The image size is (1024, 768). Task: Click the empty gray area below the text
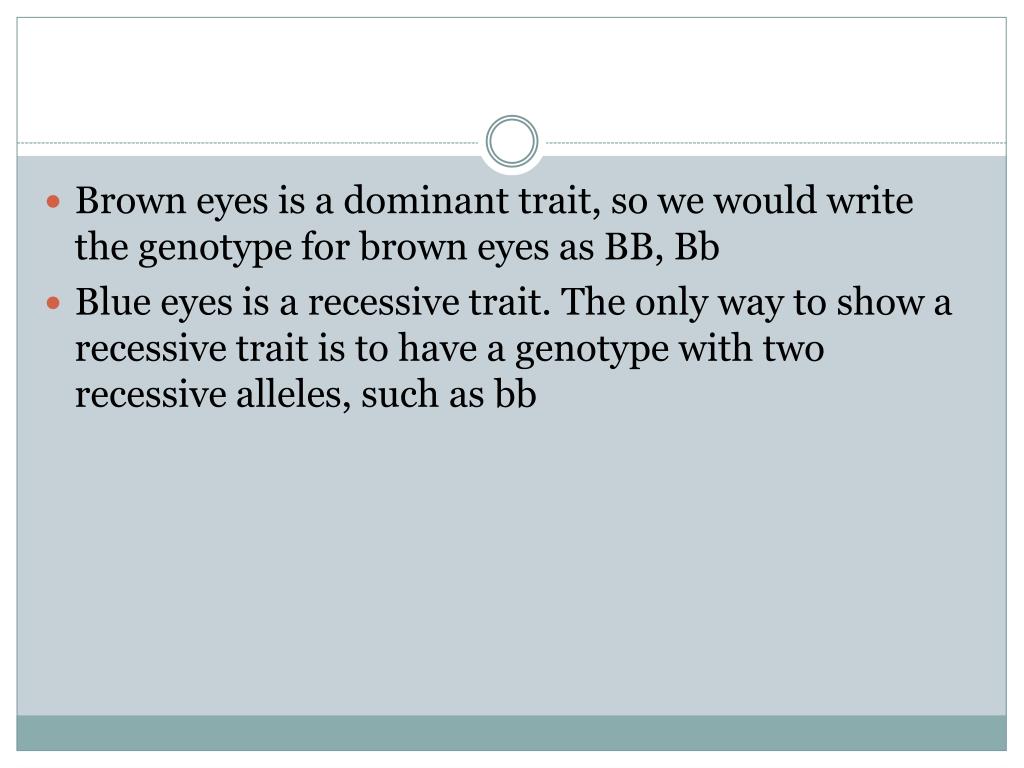(511, 562)
